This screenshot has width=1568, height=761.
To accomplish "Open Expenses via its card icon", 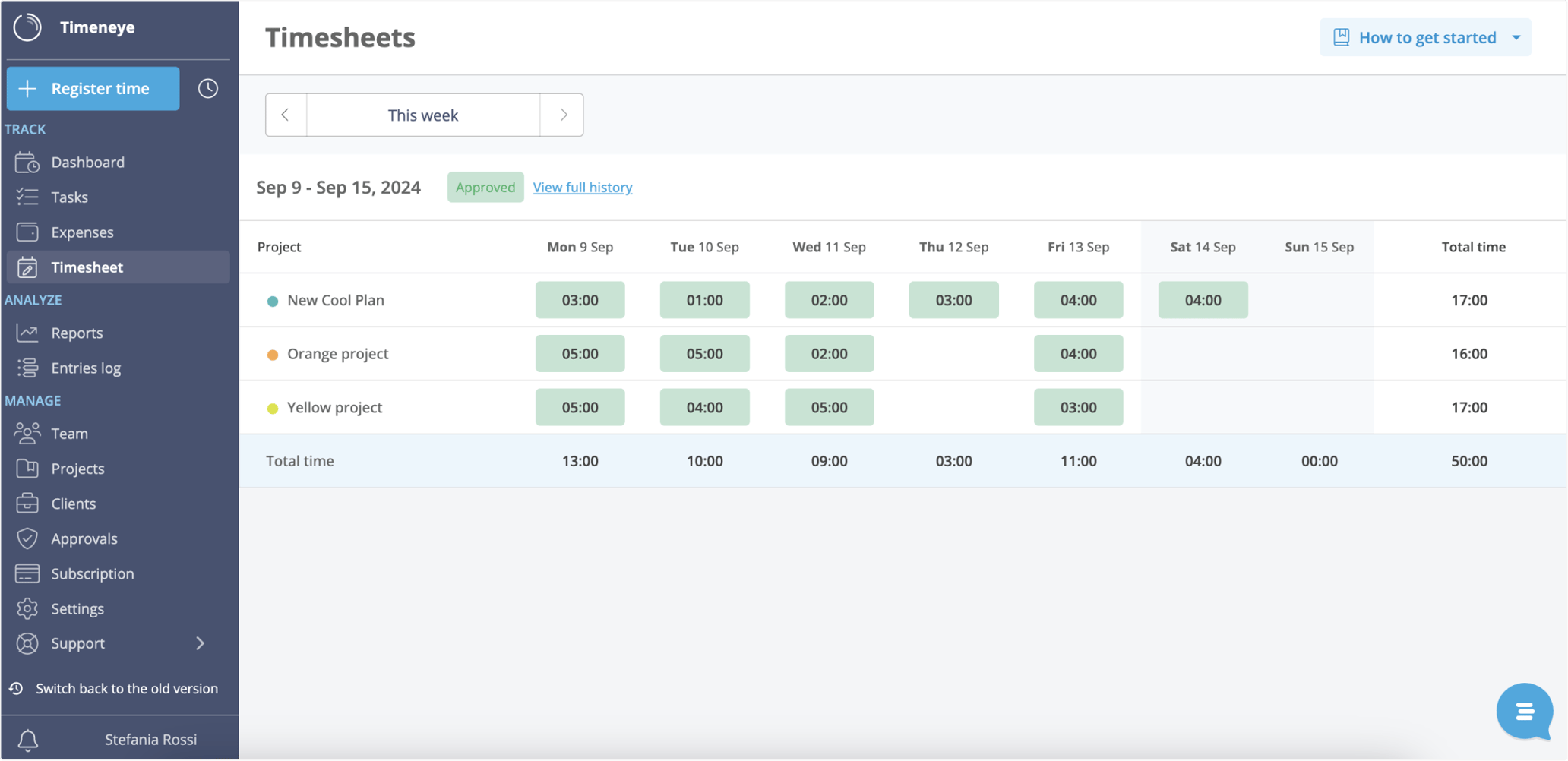I will point(27,232).
